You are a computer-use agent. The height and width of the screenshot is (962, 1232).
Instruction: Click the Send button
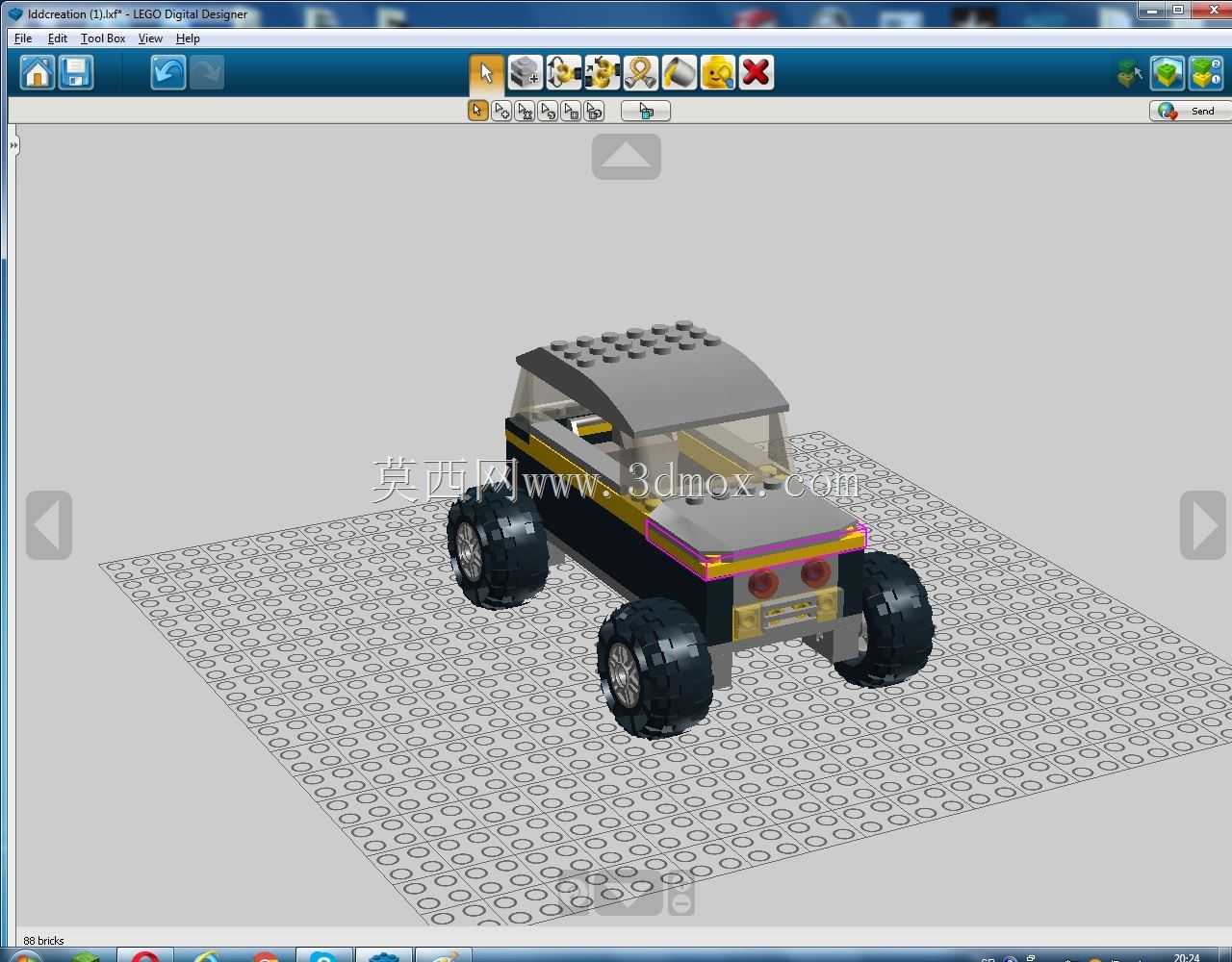[x=1190, y=111]
